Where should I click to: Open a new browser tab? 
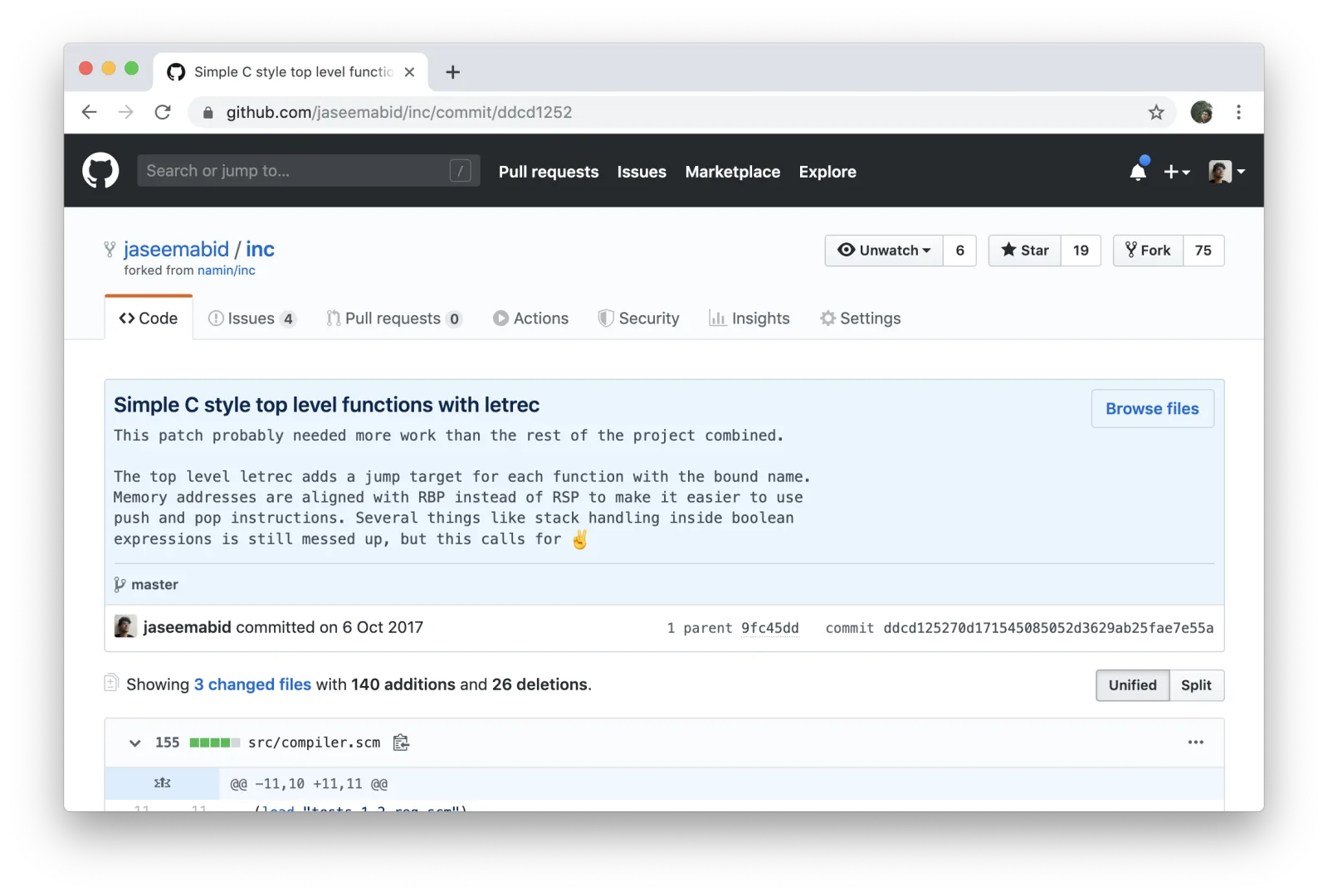click(452, 72)
